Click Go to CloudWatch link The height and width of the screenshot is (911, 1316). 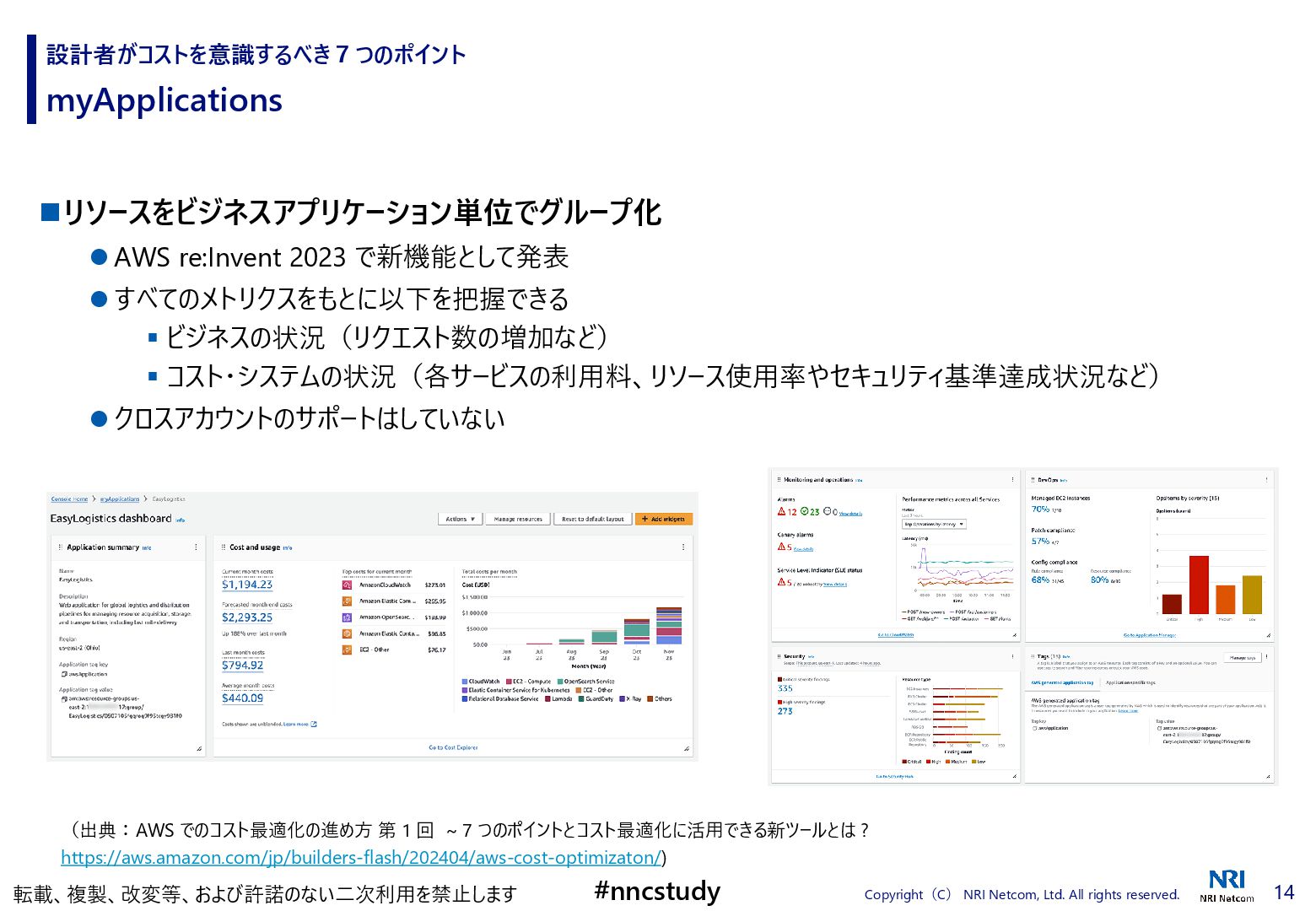pyautogui.click(x=896, y=635)
